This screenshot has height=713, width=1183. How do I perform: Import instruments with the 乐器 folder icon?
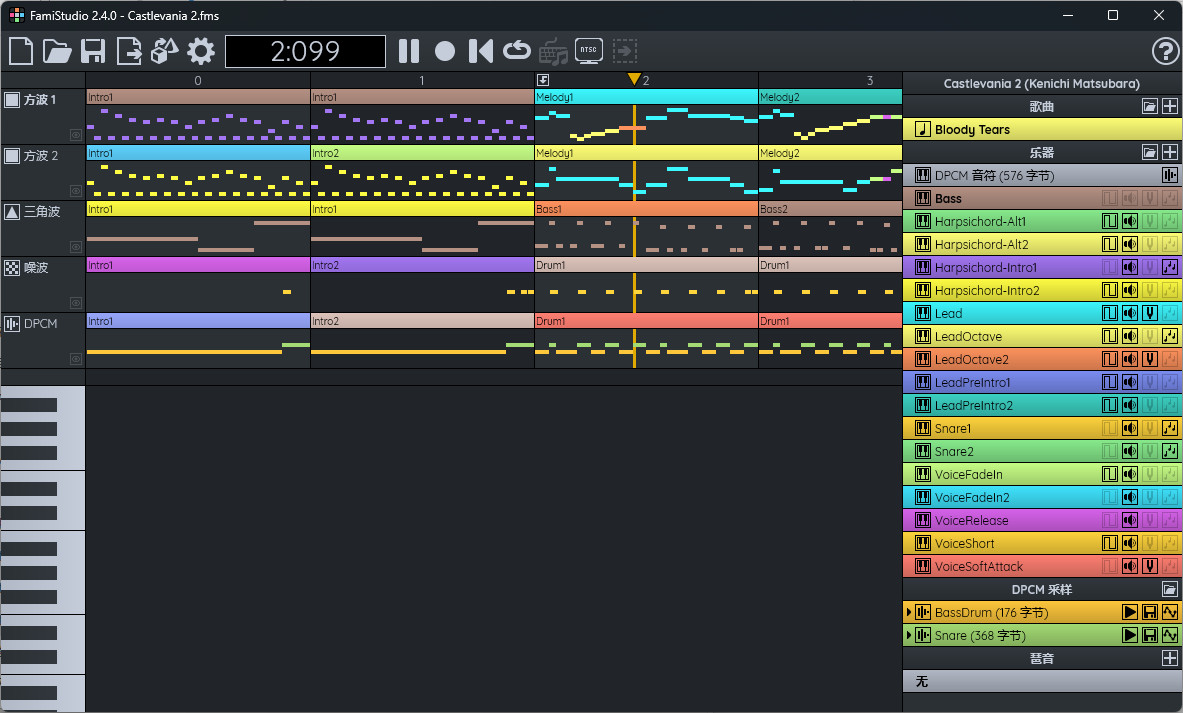(1149, 152)
